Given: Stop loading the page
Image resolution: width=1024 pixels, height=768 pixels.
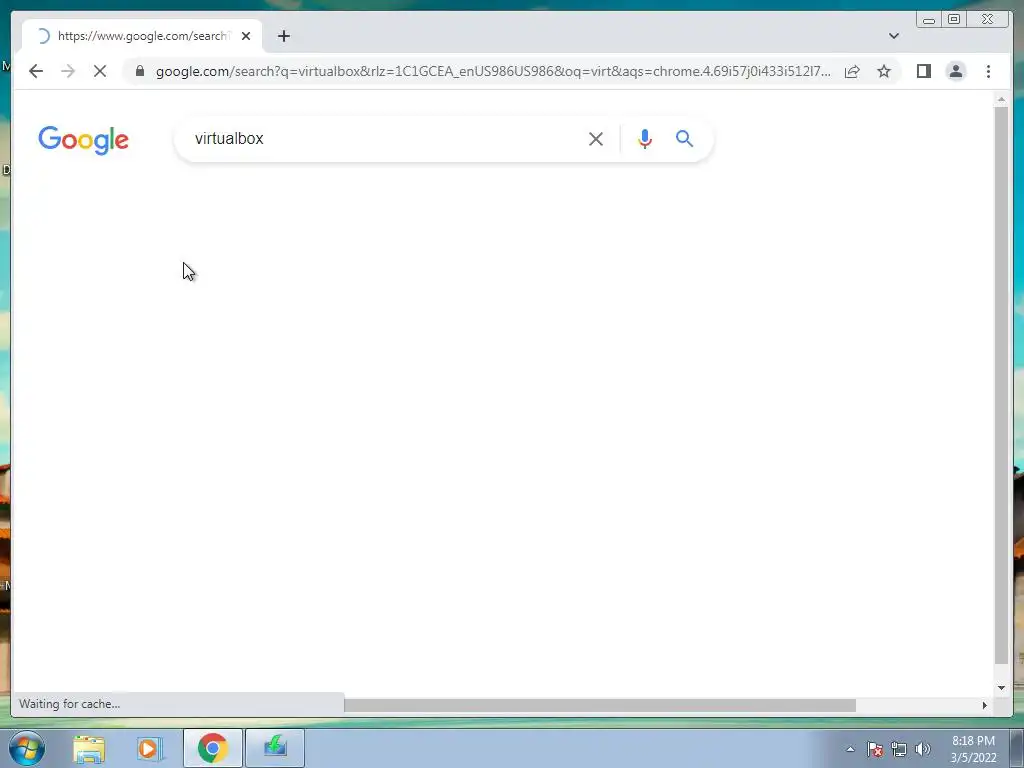Looking at the screenshot, I should point(100,71).
